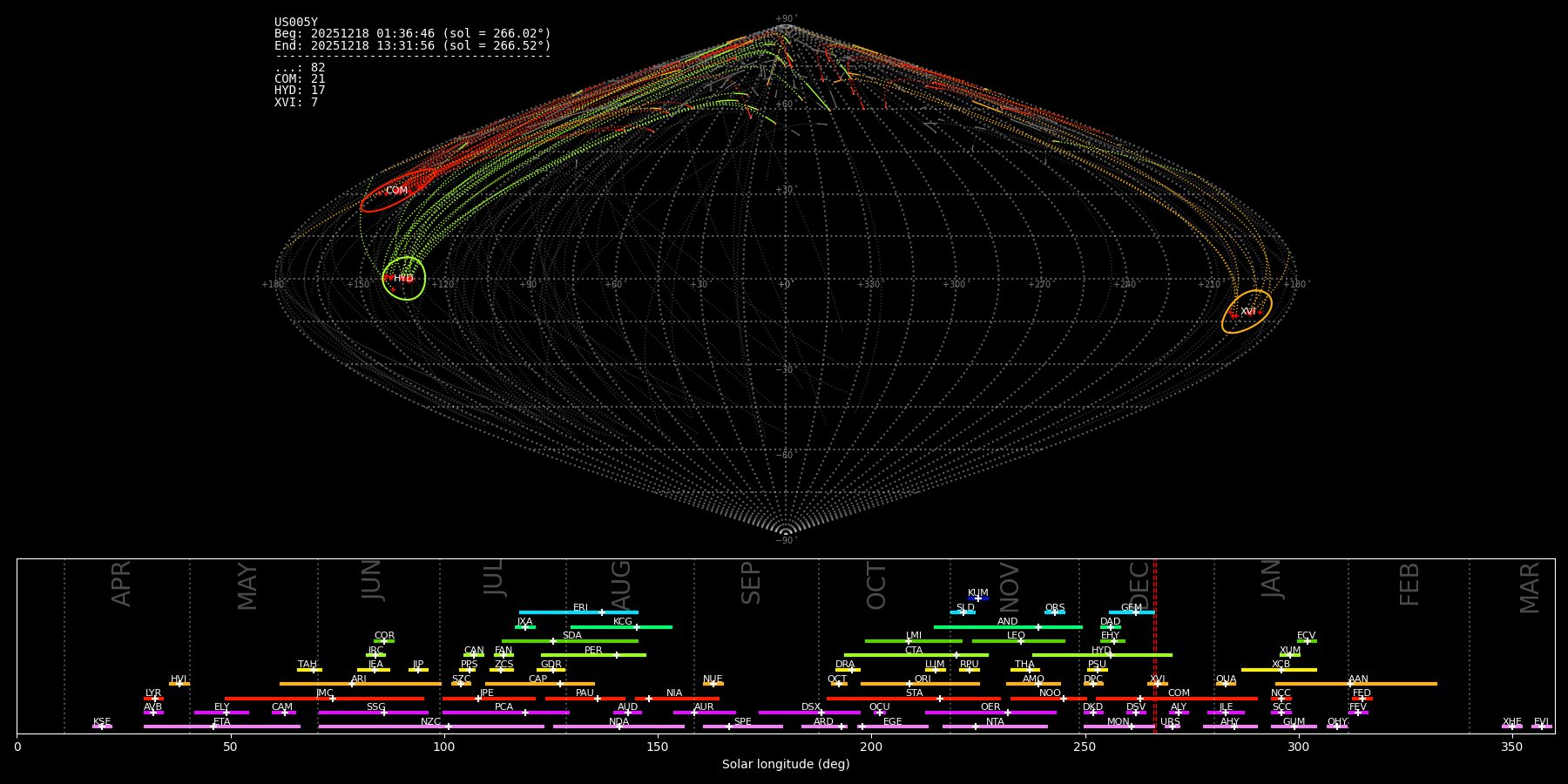Click the red COM radiant ellipse on sky map
This screenshot has width=1568, height=784.
[x=397, y=191]
